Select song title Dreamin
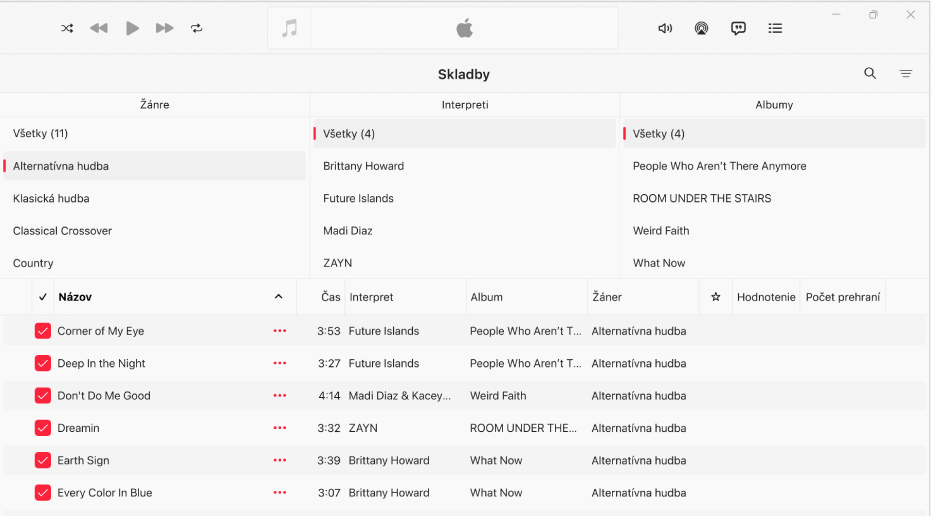Screen dimensions: 931x516 (78, 428)
